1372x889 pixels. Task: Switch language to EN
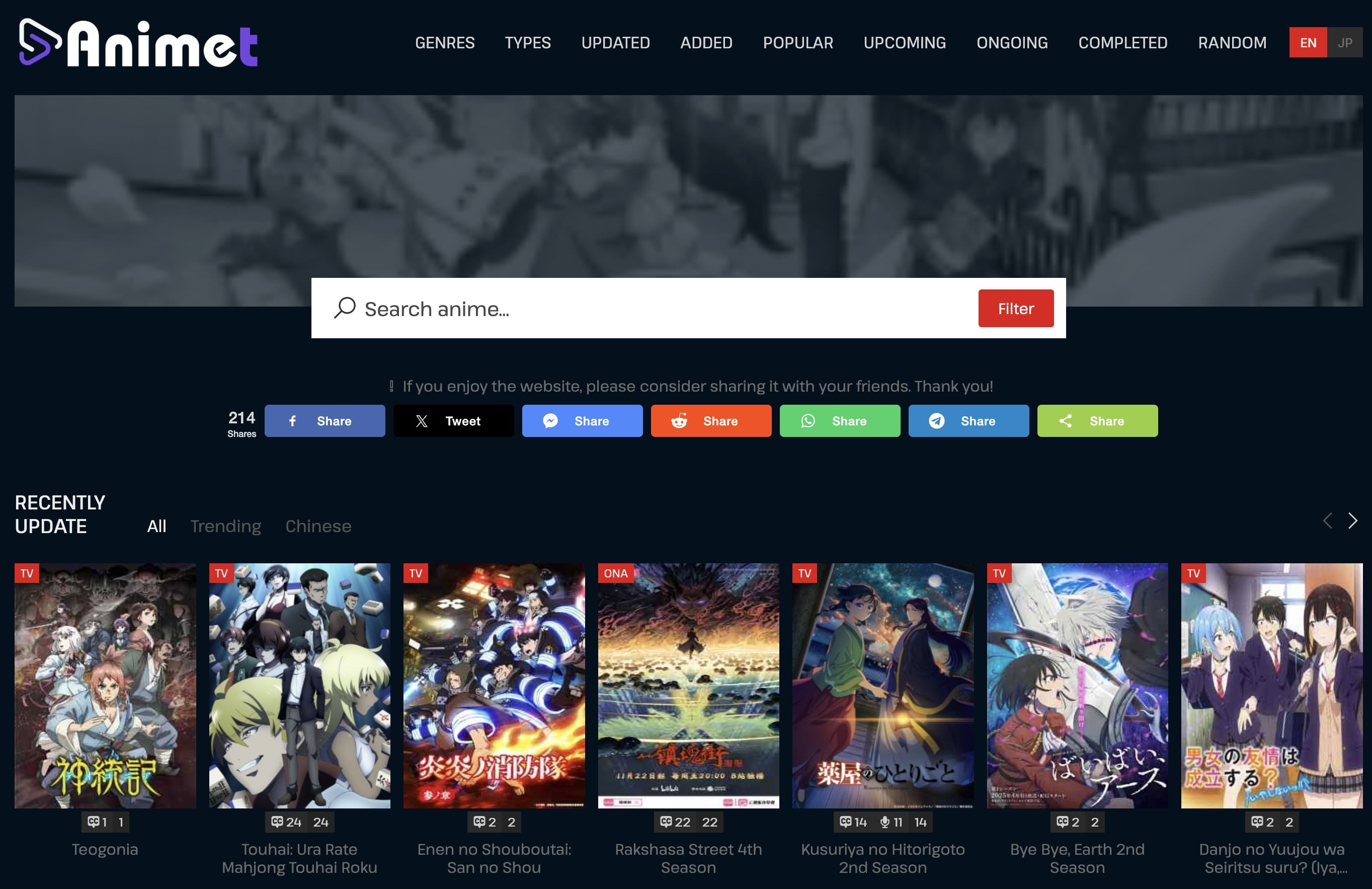pos(1308,43)
